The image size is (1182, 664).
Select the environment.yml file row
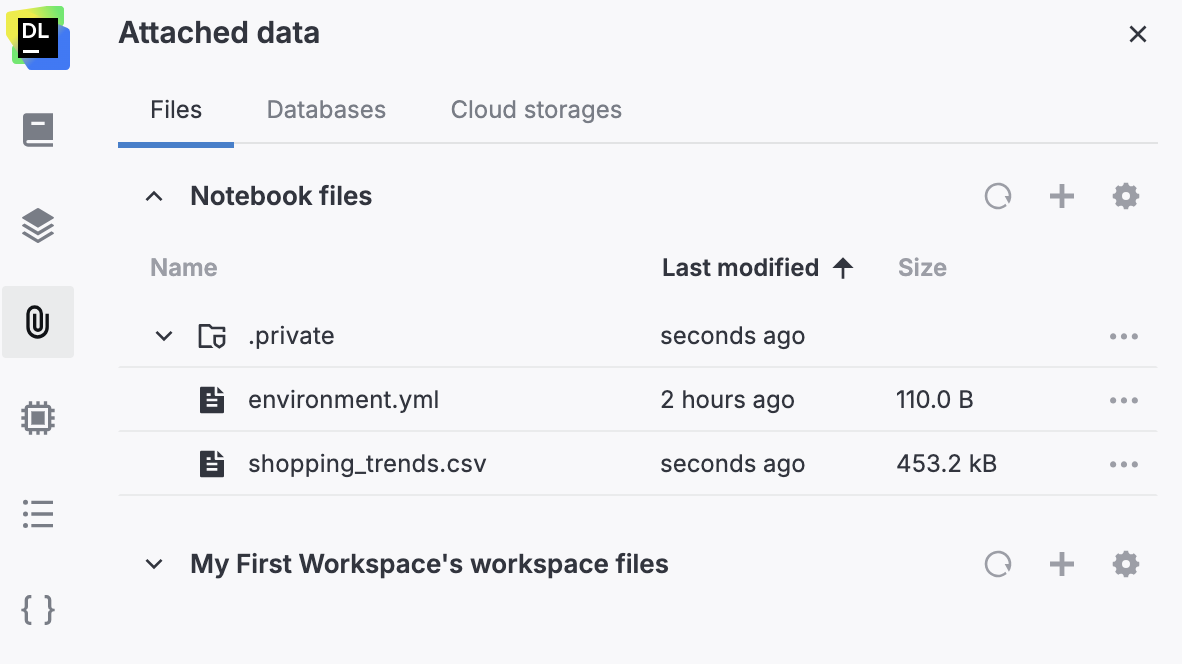[x=343, y=399]
